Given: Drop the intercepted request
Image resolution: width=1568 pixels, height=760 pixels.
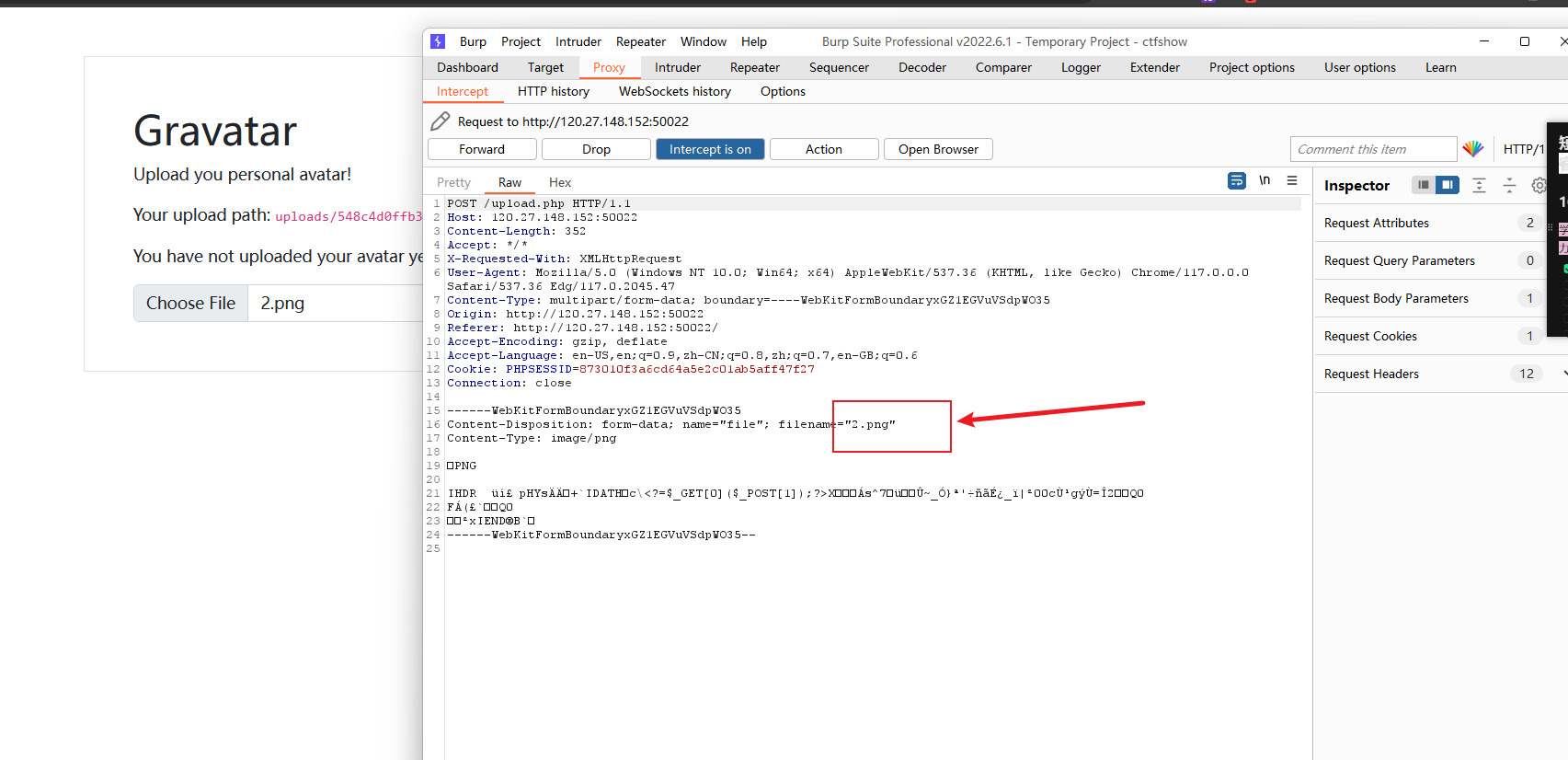Looking at the screenshot, I should coord(596,149).
